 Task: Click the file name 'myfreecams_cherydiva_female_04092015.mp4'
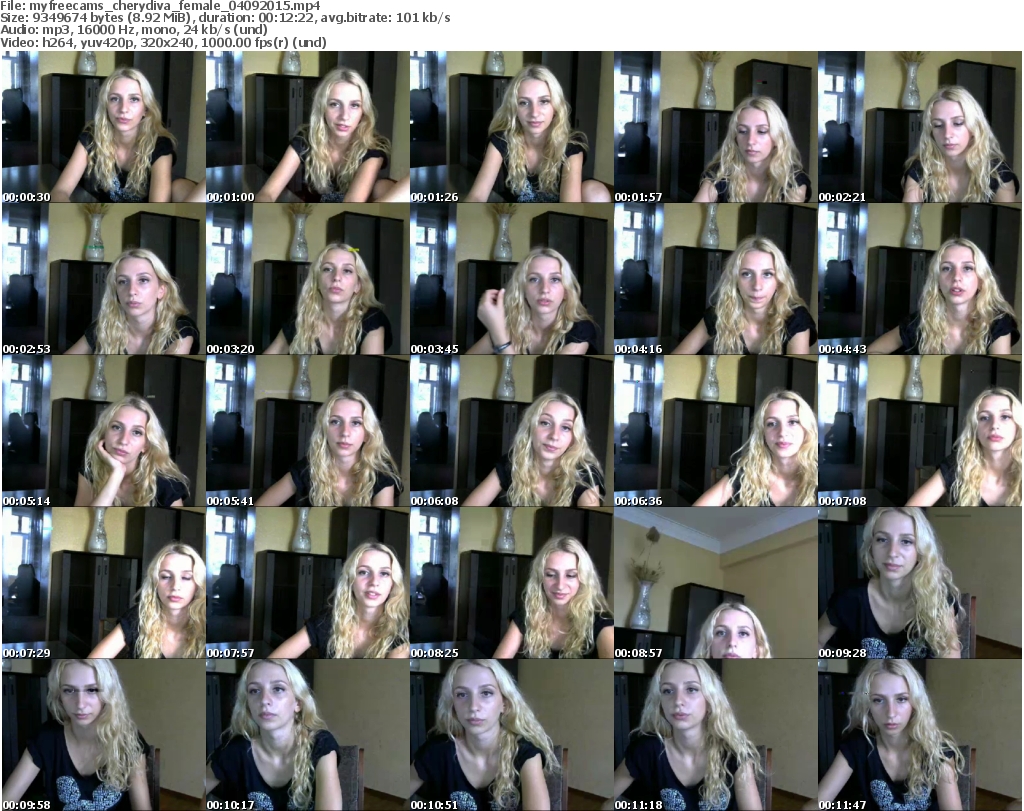(x=175, y=6)
